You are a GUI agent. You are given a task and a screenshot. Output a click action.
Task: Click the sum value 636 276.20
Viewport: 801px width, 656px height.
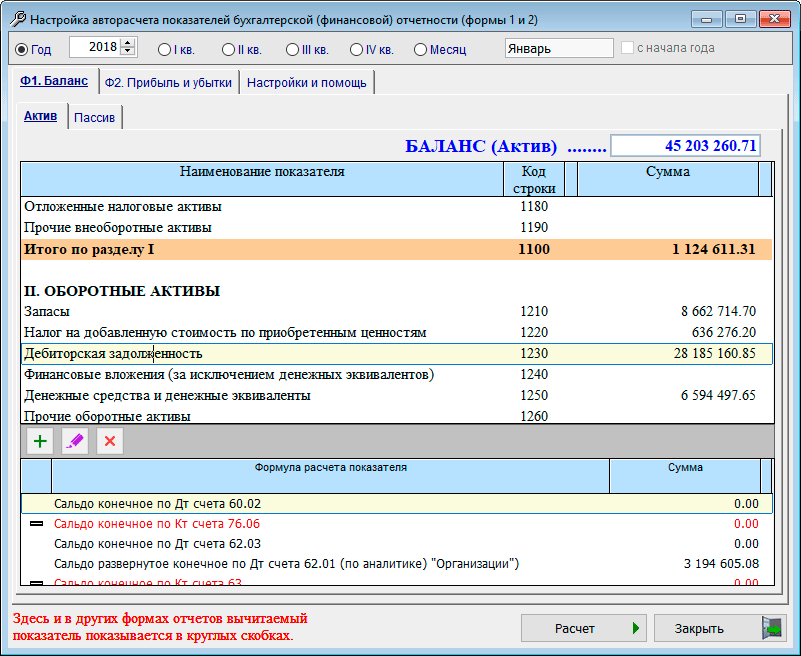click(x=724, y=333)
